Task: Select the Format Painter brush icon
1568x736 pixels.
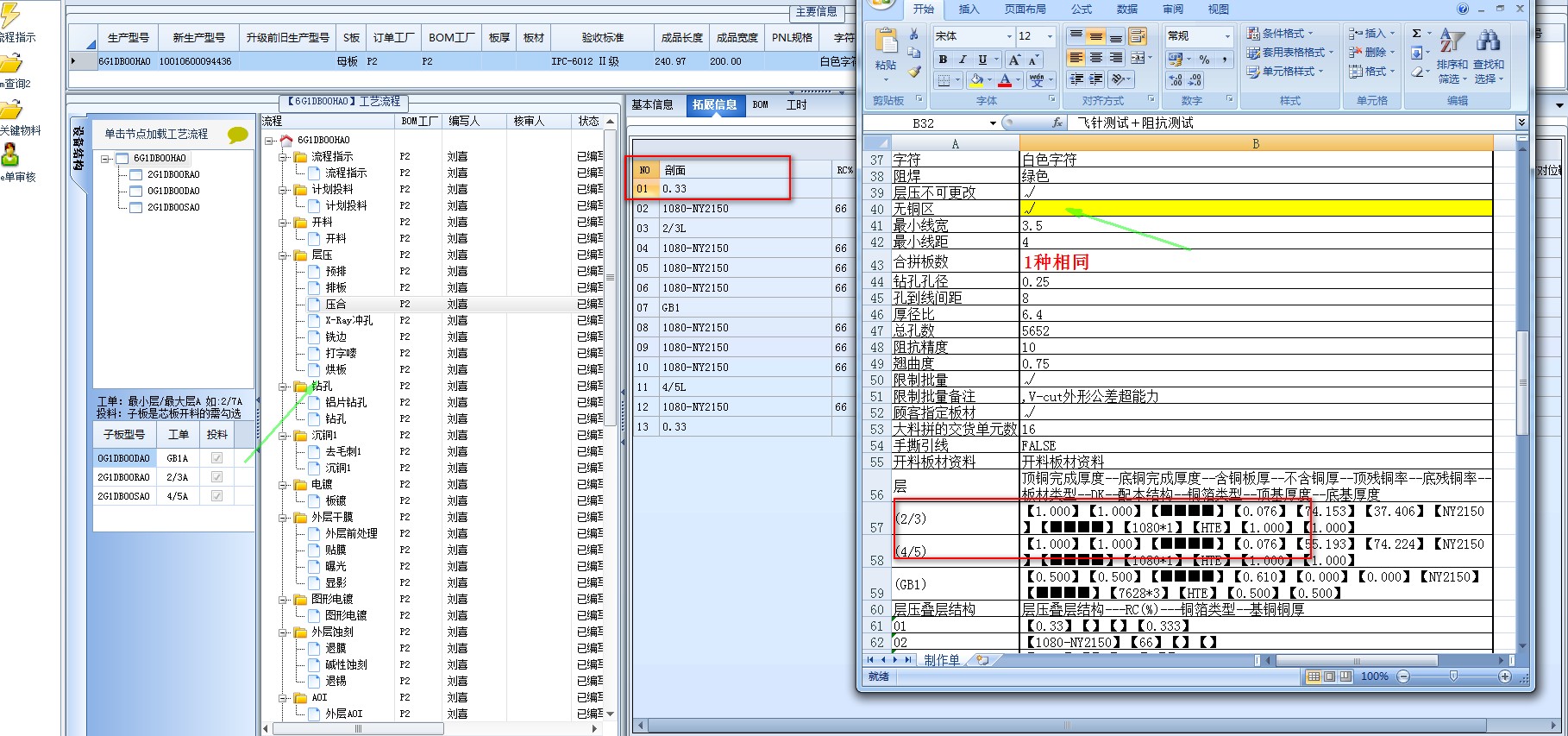Action: 913,72
